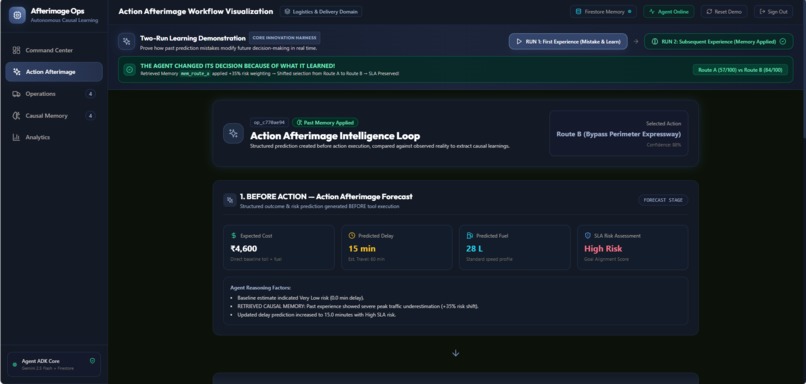Screen dimensions: 806x384
Task: Click the Route A vs Route B score chip
Action: pos(740,70)
